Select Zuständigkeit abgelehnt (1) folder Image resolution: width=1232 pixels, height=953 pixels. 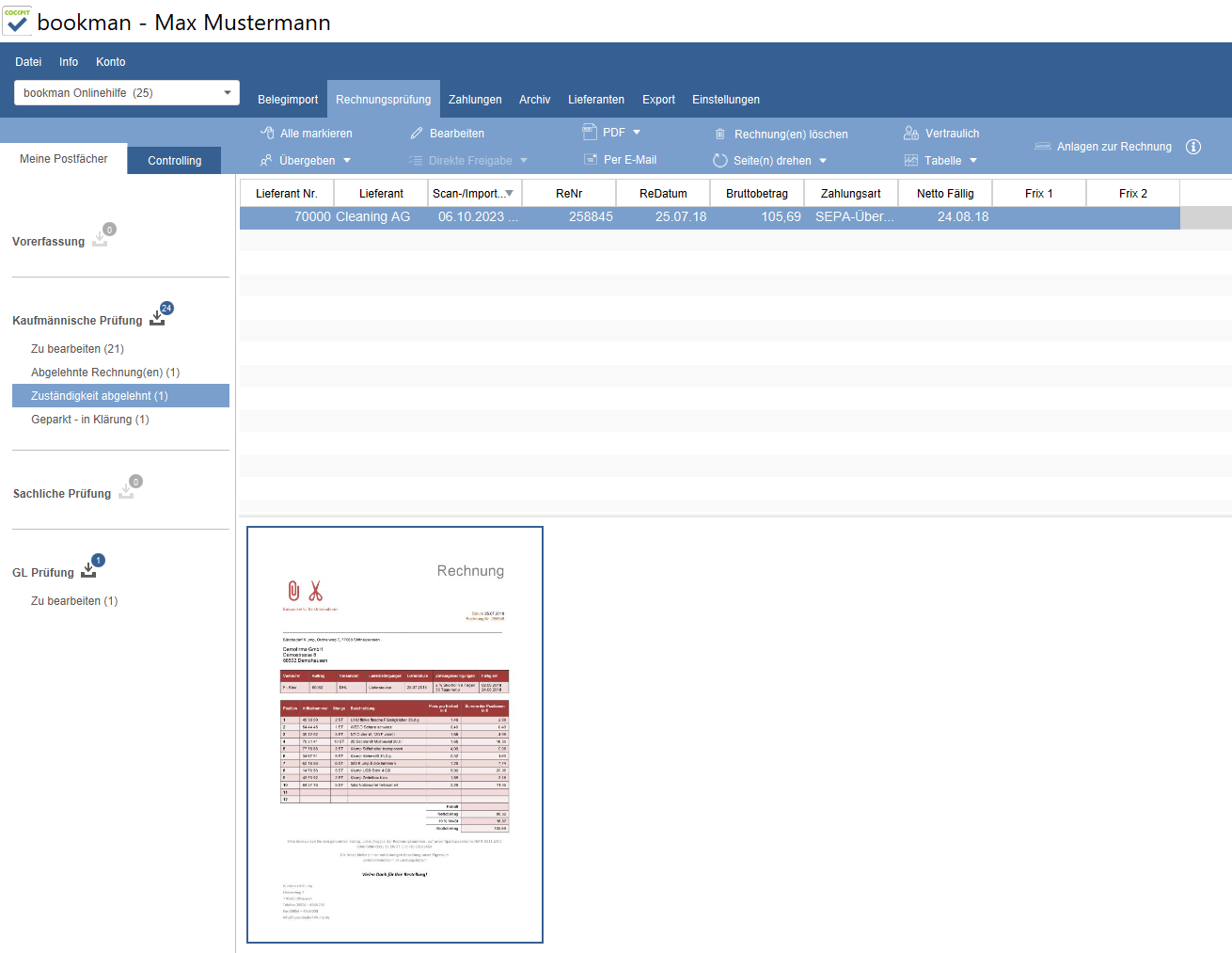click(120, 396)
